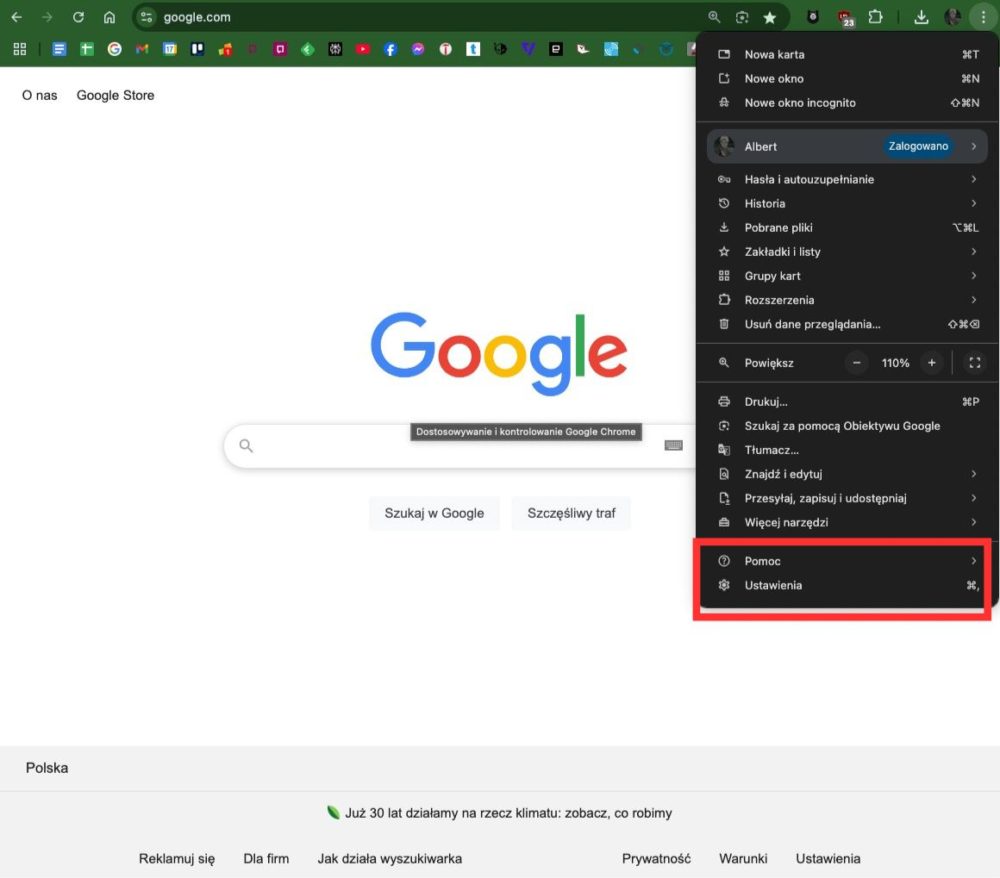Follow the Reklamuj się footer link
Image resolution: width=1000 pixels, height=878 pixels.
177,859
